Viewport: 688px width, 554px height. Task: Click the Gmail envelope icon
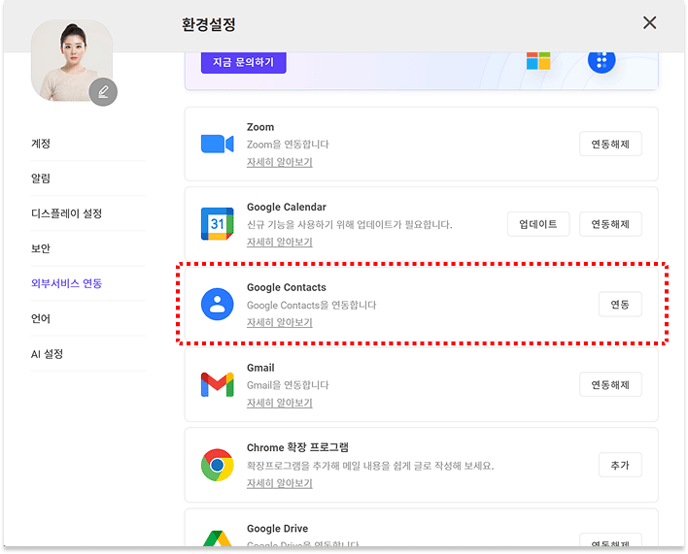[x=217, y=385]
